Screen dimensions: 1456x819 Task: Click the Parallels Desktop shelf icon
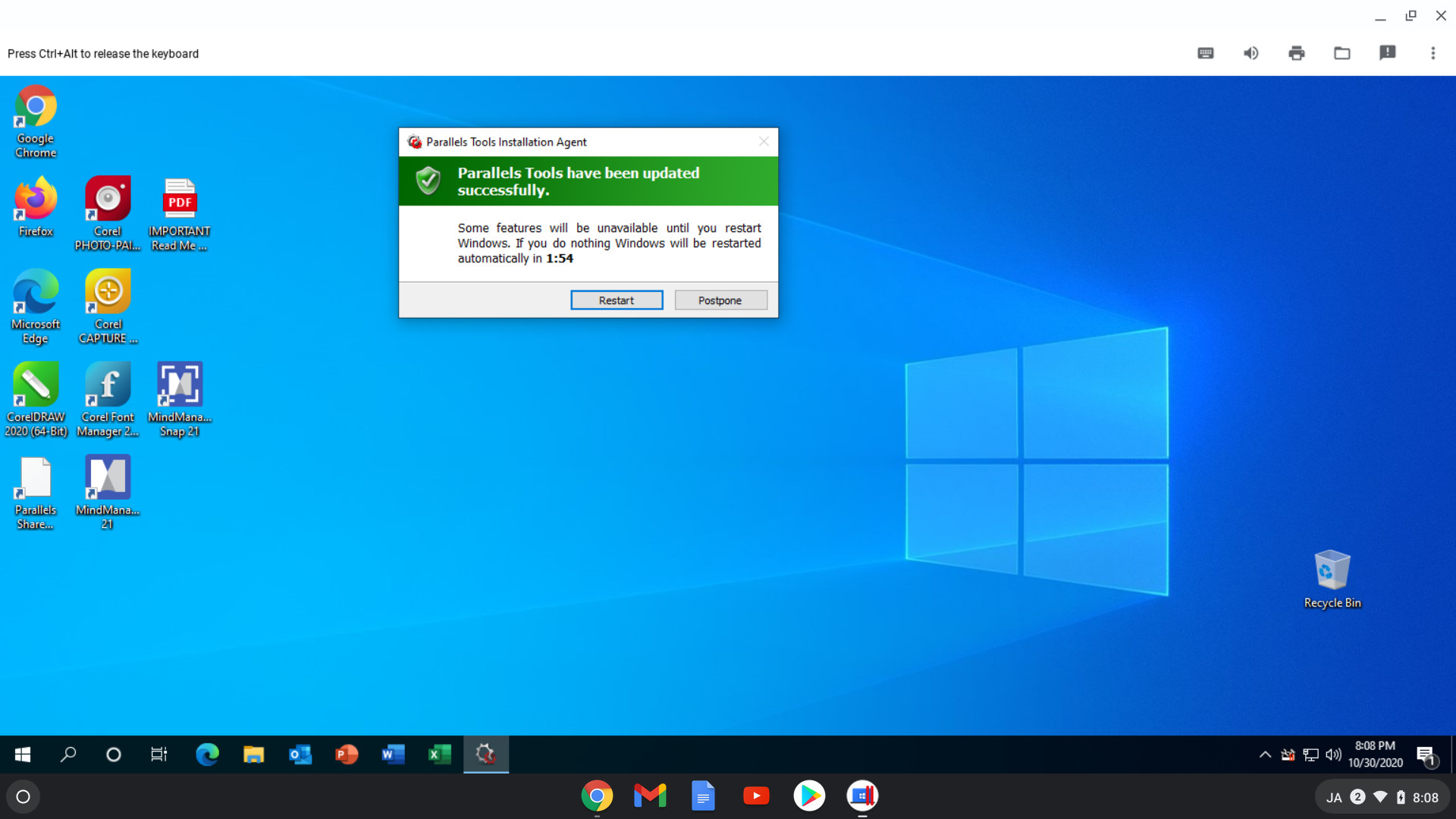tap(862, 796)
